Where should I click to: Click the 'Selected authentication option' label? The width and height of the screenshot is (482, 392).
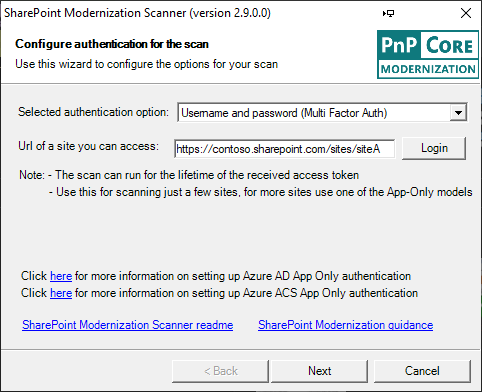(x=94, y=112)
